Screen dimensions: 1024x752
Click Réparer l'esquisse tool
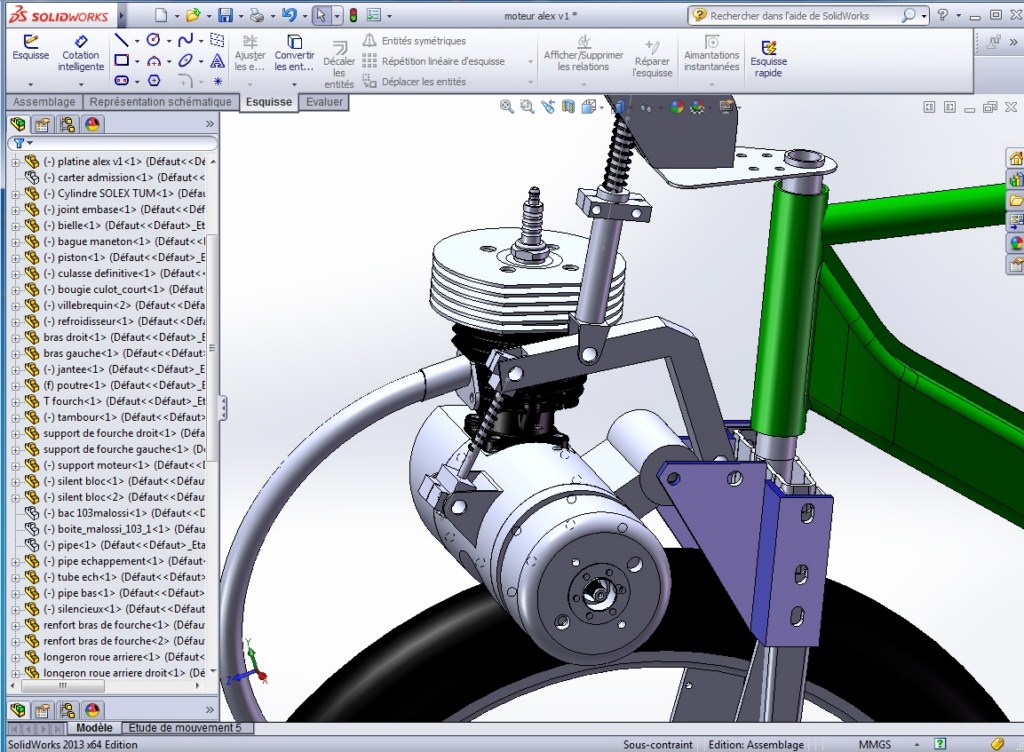pyautogui.click(x=652, y=57)
